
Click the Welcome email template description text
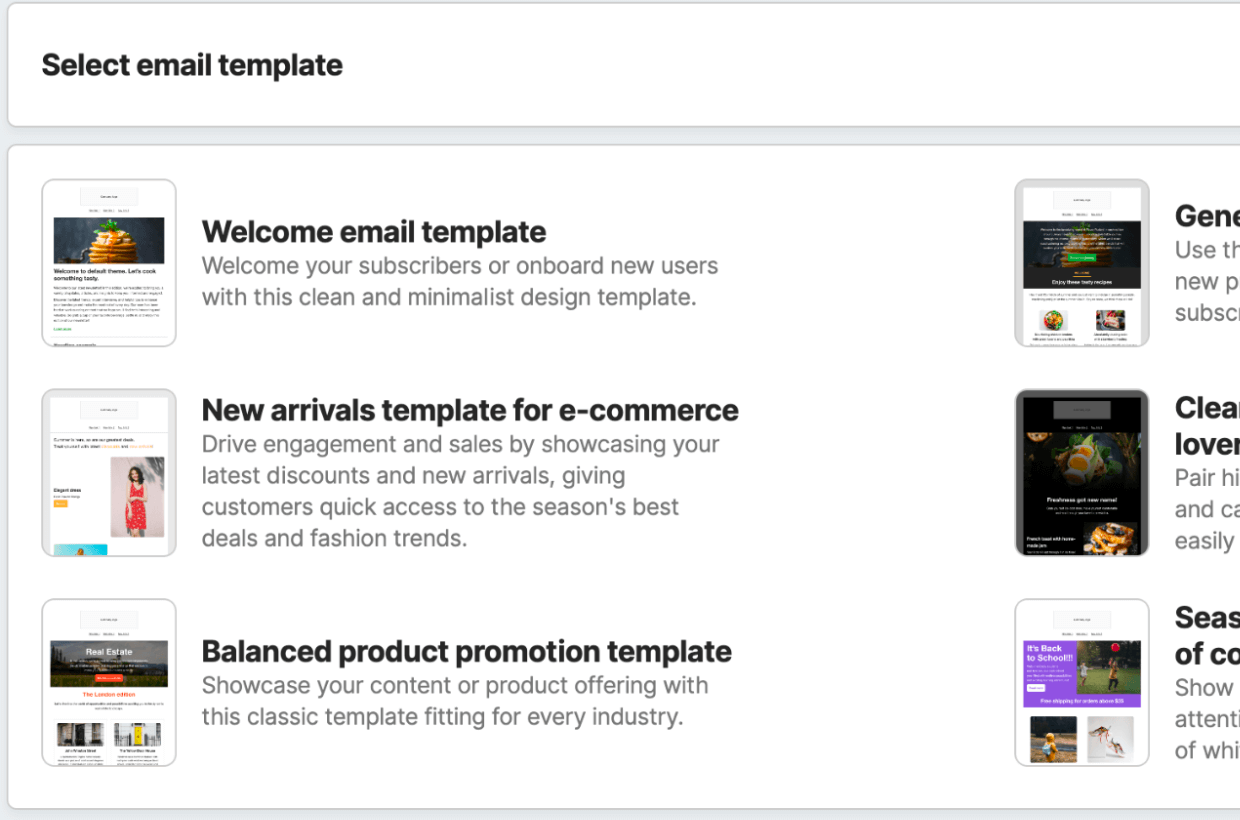[460, 282]
